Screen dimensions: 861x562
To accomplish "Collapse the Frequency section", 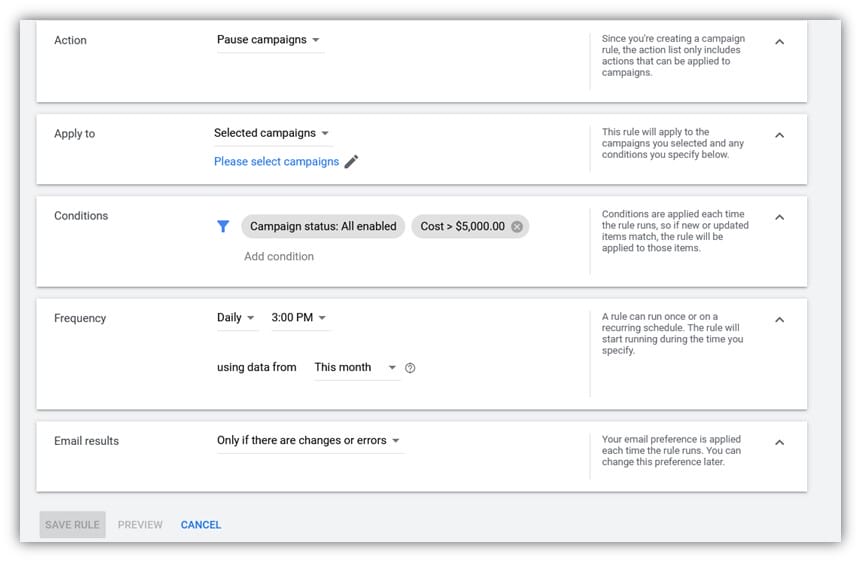I will pyautogui.click(x=780, y=320).
